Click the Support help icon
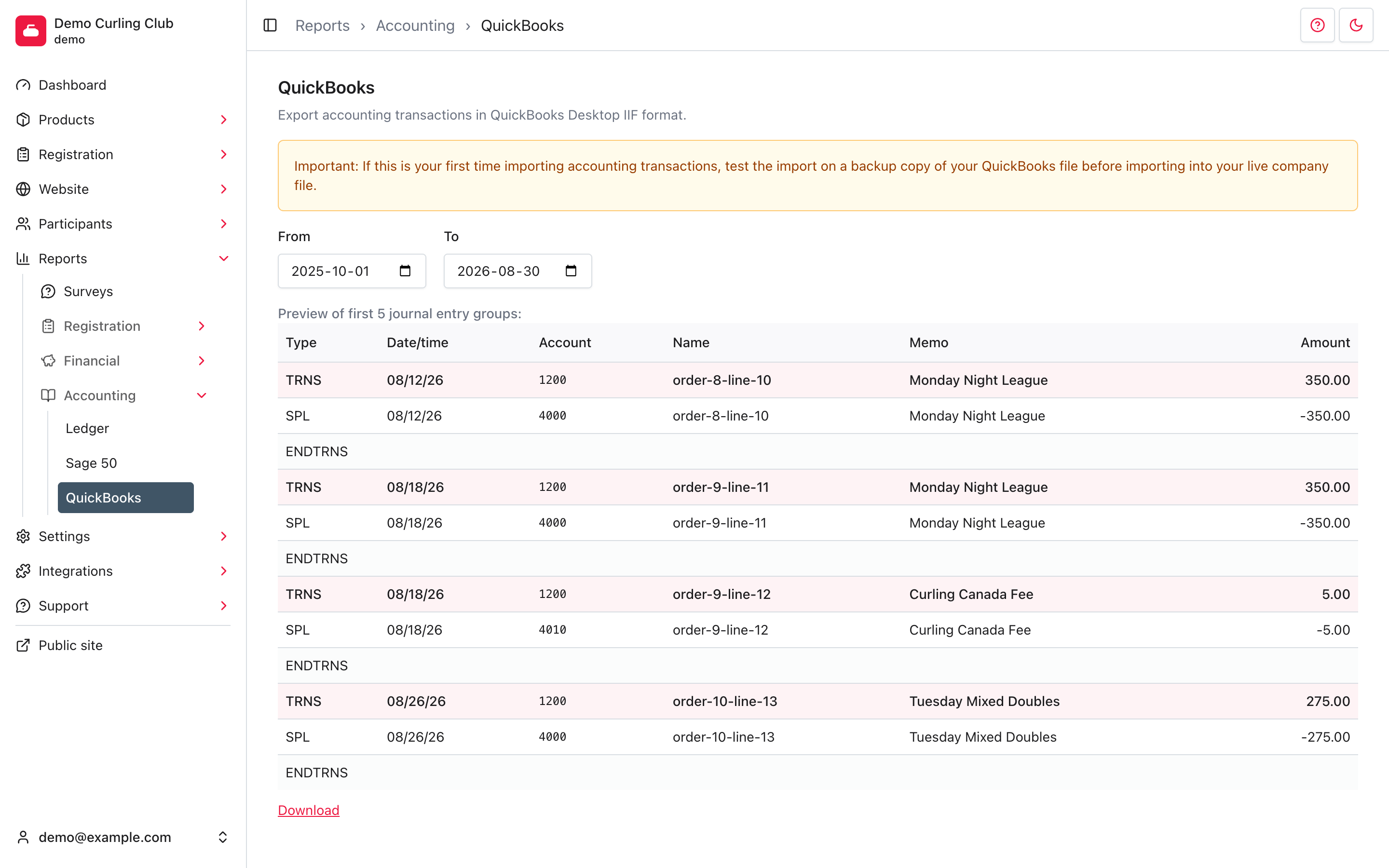1389x868 pixels. tap(23, 606)
